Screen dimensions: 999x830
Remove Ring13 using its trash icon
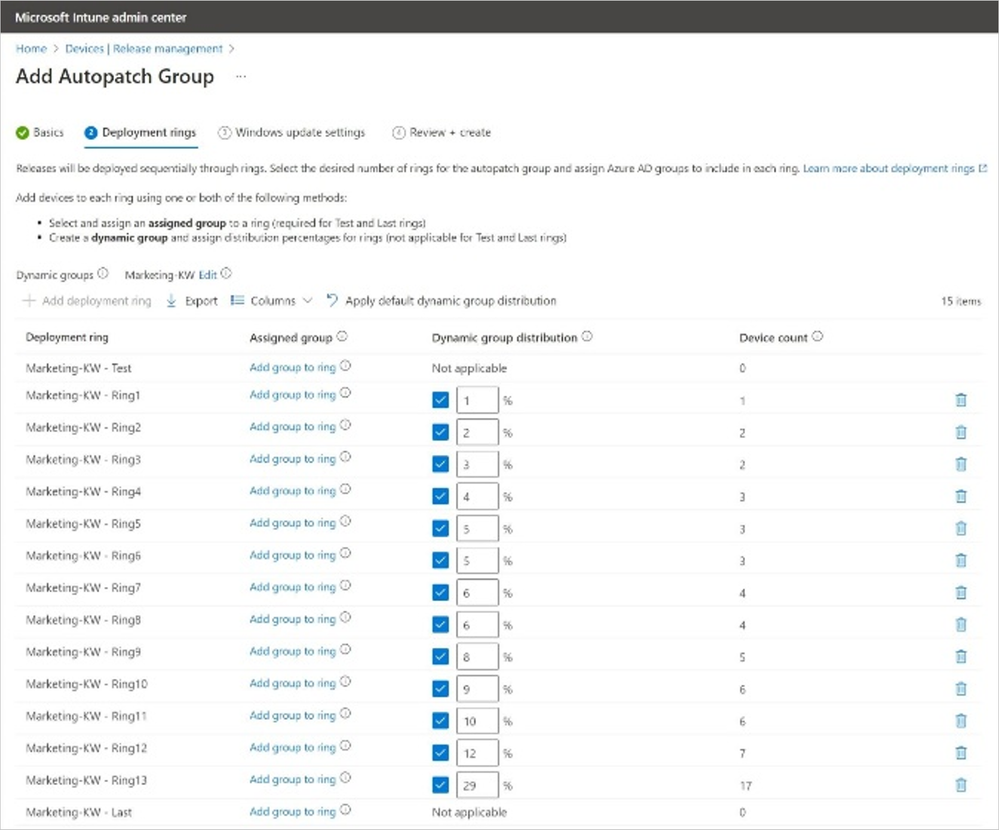coord(961,785)
